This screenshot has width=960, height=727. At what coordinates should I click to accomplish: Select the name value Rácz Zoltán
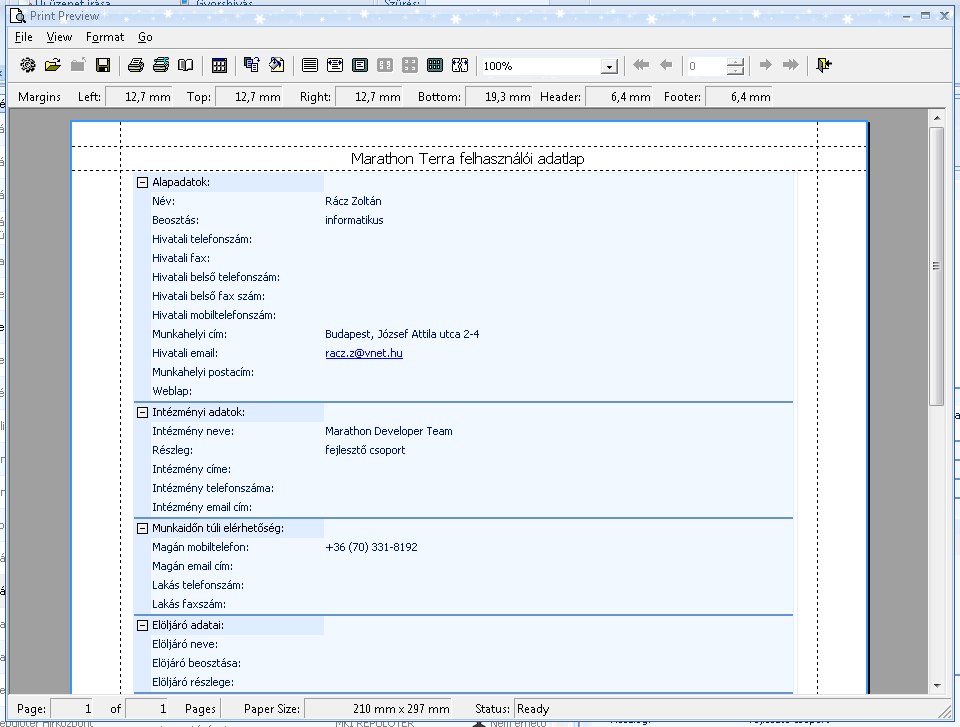point(353,201)
